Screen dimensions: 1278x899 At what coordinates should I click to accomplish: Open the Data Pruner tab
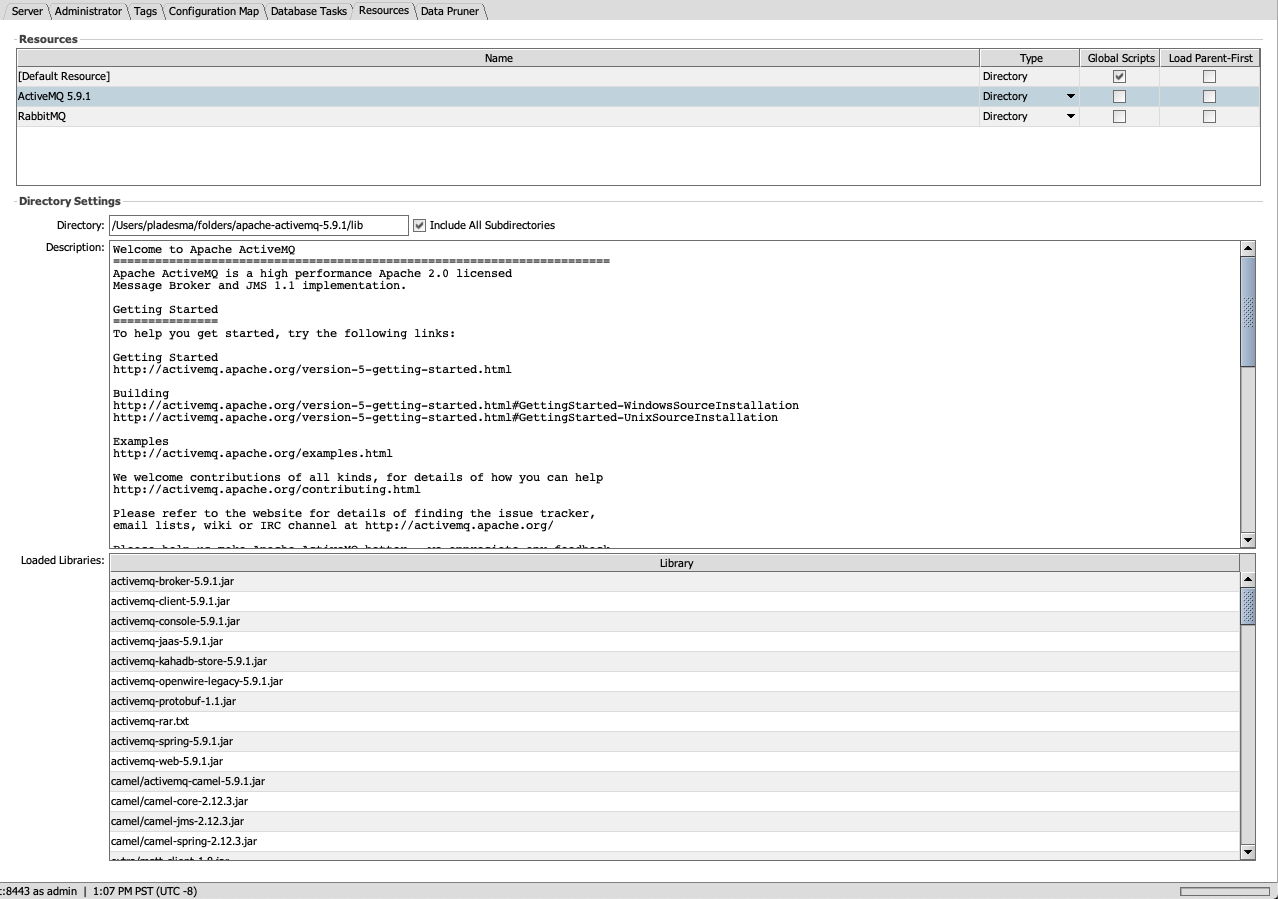[449, 11]
